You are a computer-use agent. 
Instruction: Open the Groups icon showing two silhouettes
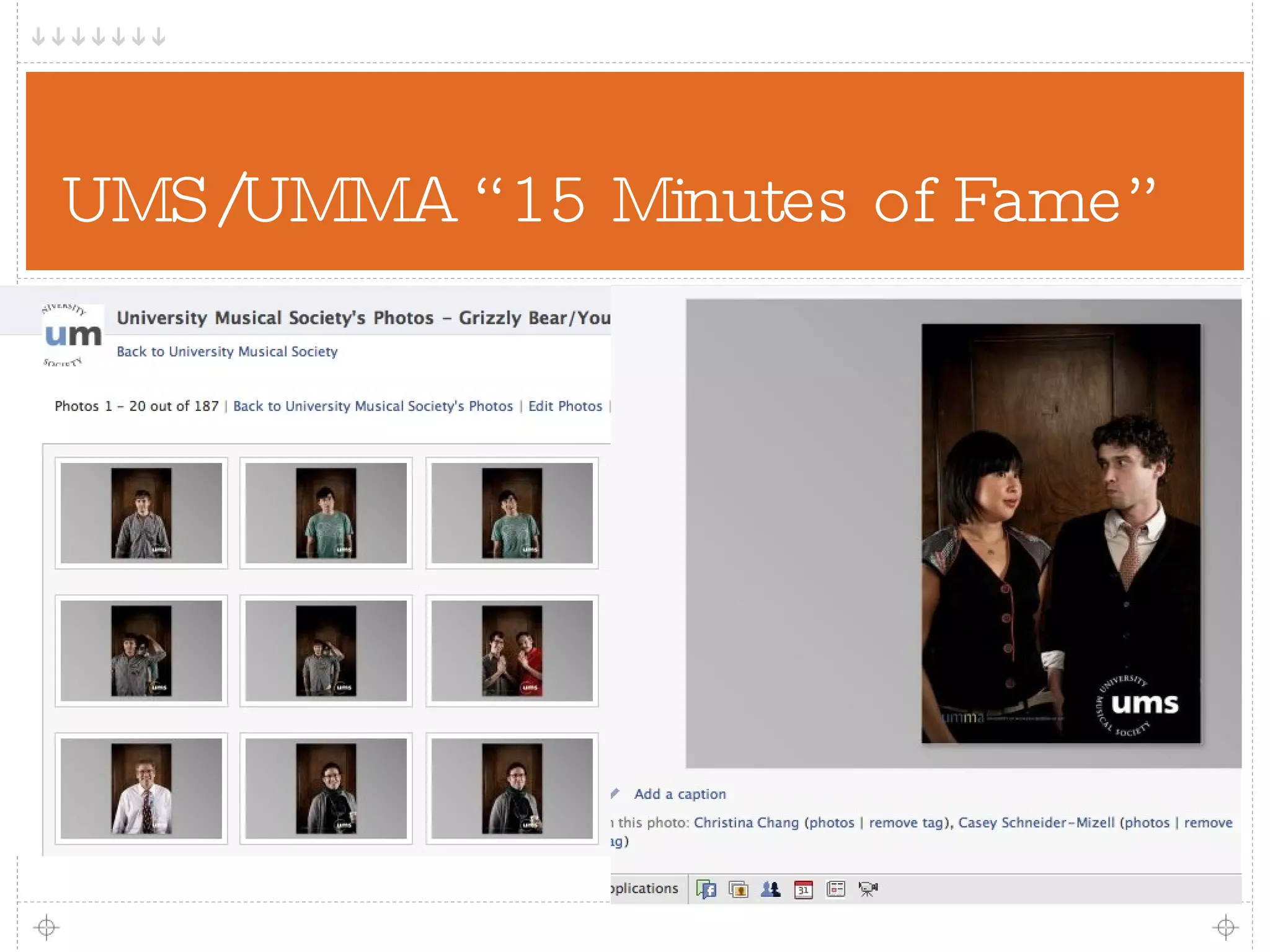click(x=771, y=889)
